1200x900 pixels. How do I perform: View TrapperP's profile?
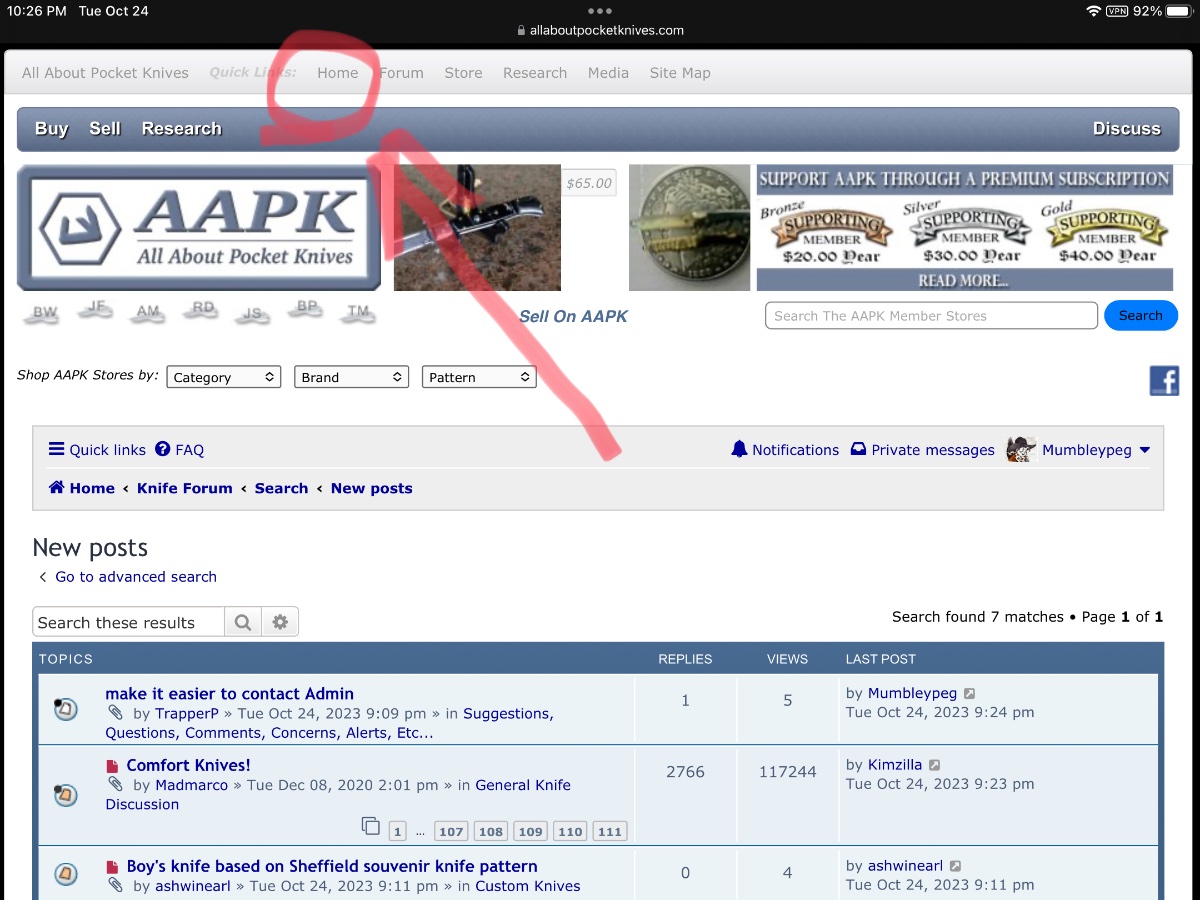tap(187, 713)
